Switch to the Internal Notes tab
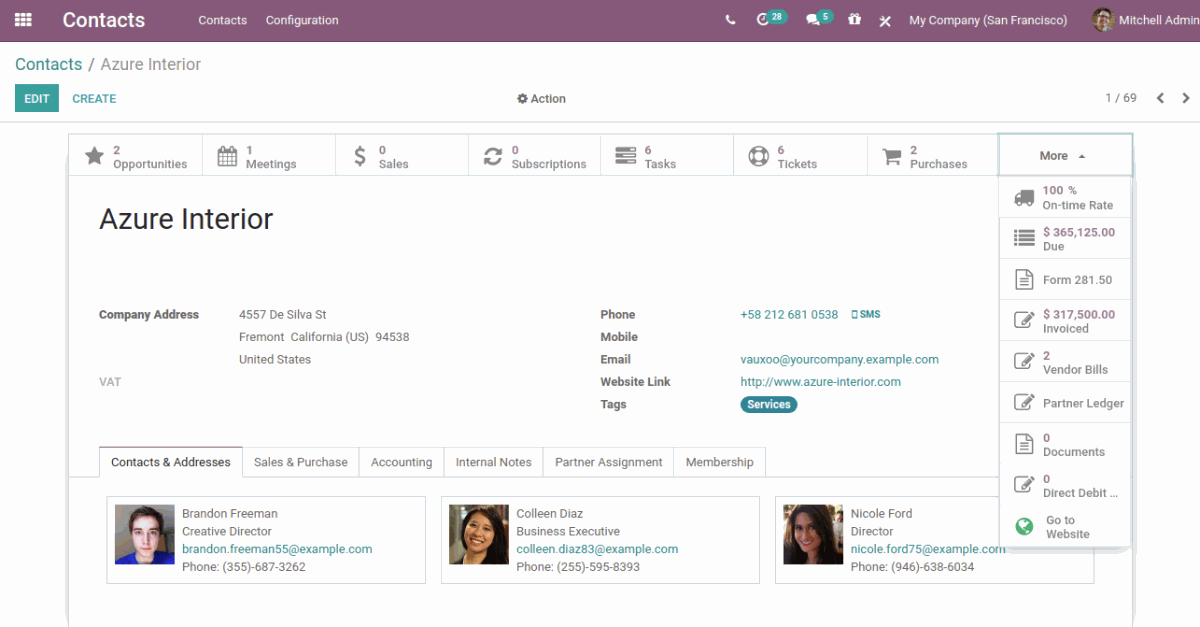This screenshot has width=1200, height=627. click(493, 462)
